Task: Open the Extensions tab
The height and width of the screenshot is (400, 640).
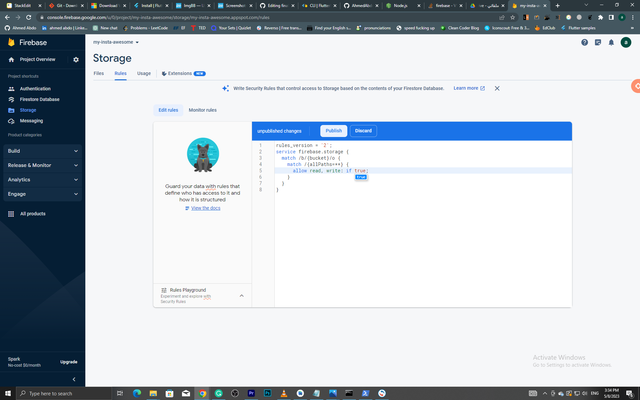Action: point(184,73)
